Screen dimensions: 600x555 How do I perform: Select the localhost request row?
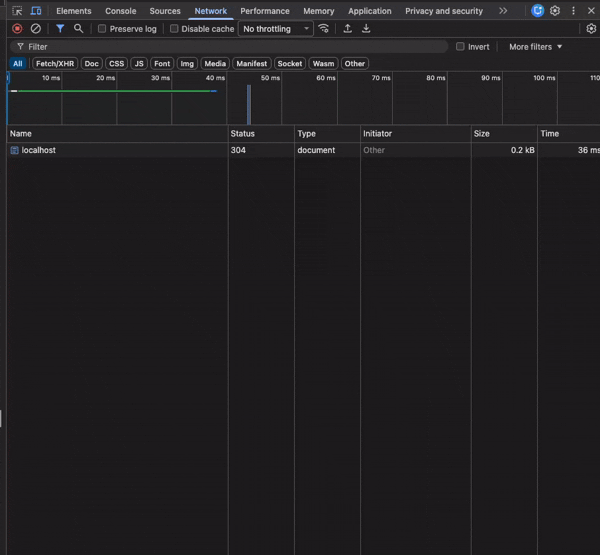click(x=40, y=150)
